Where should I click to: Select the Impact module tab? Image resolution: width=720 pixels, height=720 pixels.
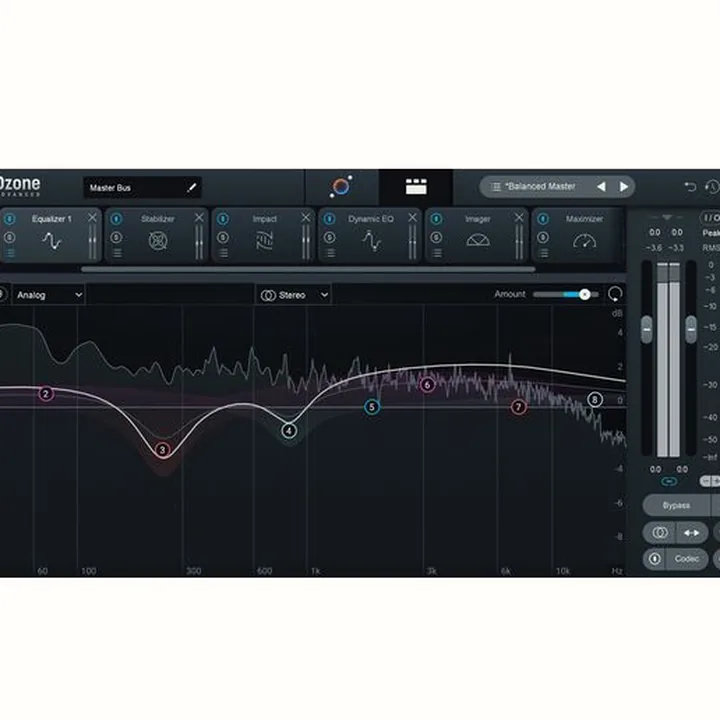(x=264, y=235)
